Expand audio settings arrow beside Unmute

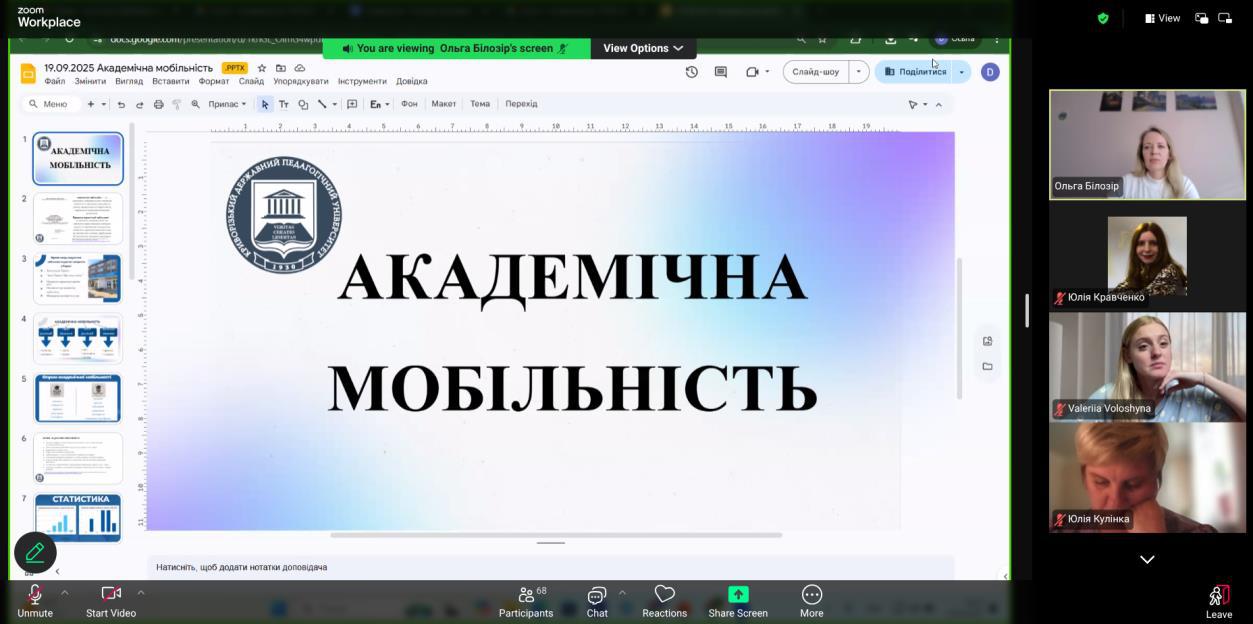pyautogui.click(x=65, y=592)
